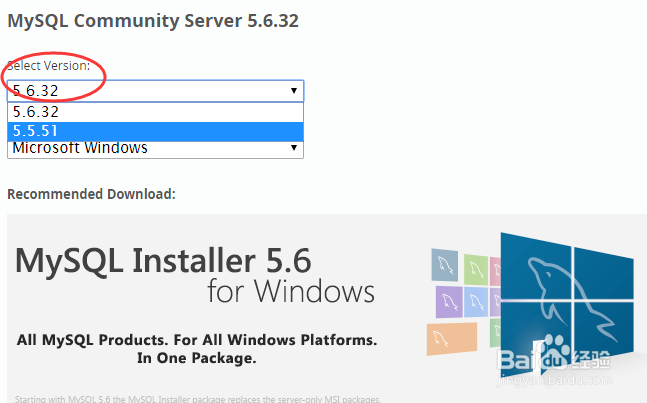Click the MySQL Installer 5.6 banner title

[x=163, y=262]
